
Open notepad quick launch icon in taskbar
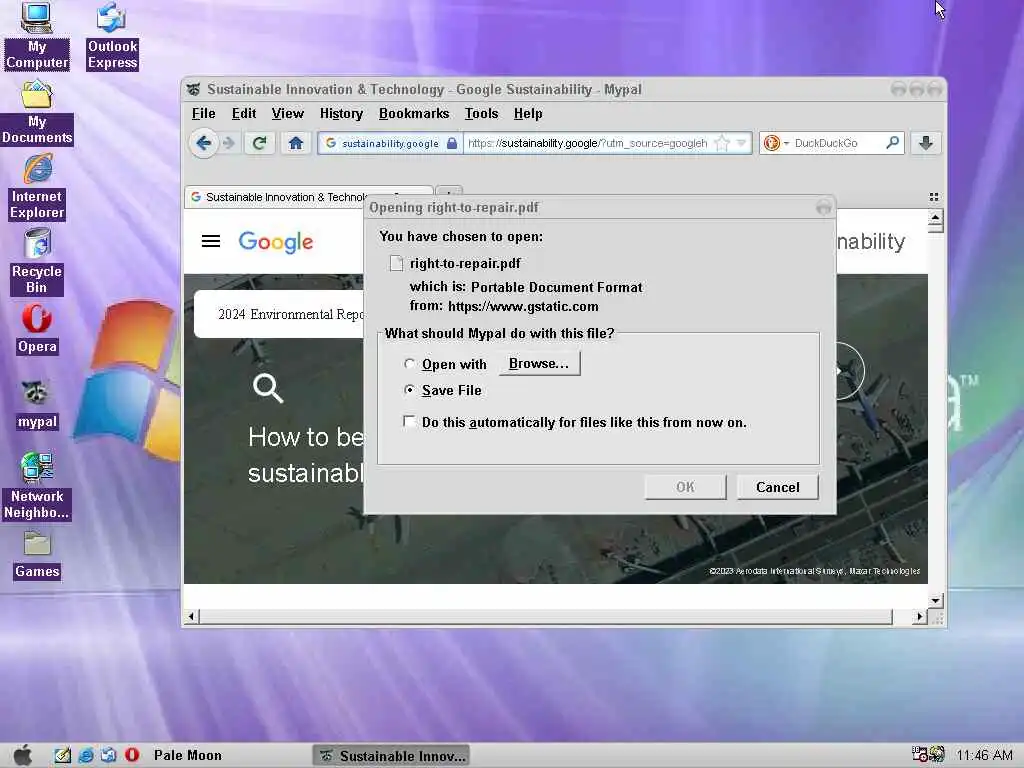(63, 755)
